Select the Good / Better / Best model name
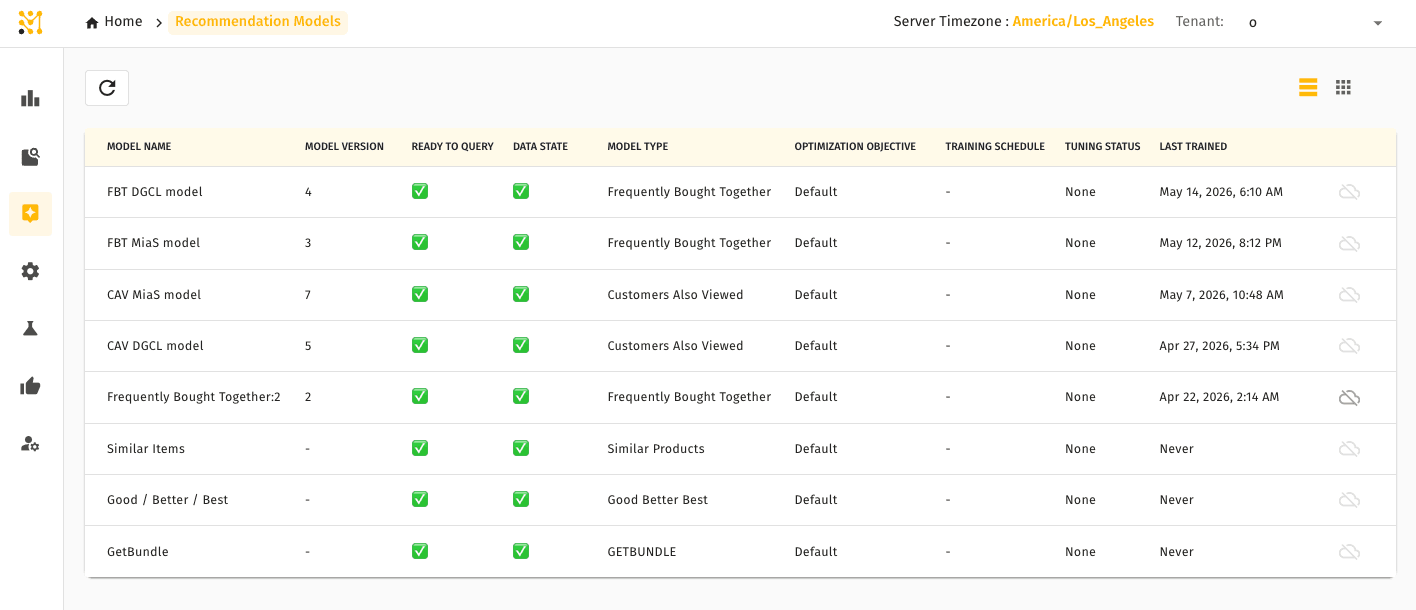 (167, 500)
